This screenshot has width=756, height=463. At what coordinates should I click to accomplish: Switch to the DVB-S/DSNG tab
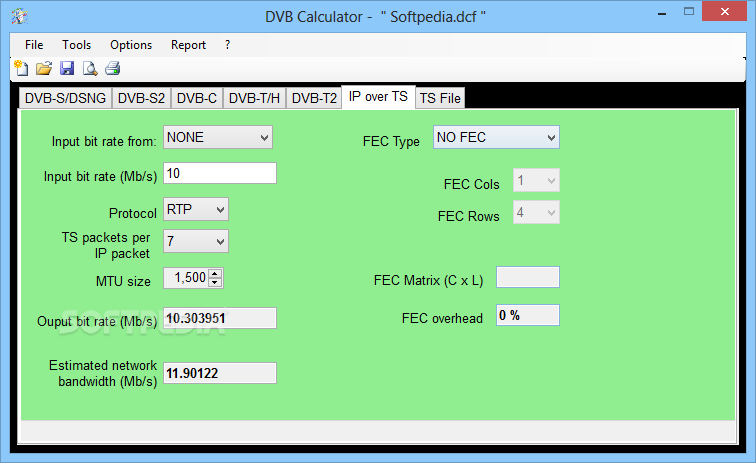click(65, 98)
